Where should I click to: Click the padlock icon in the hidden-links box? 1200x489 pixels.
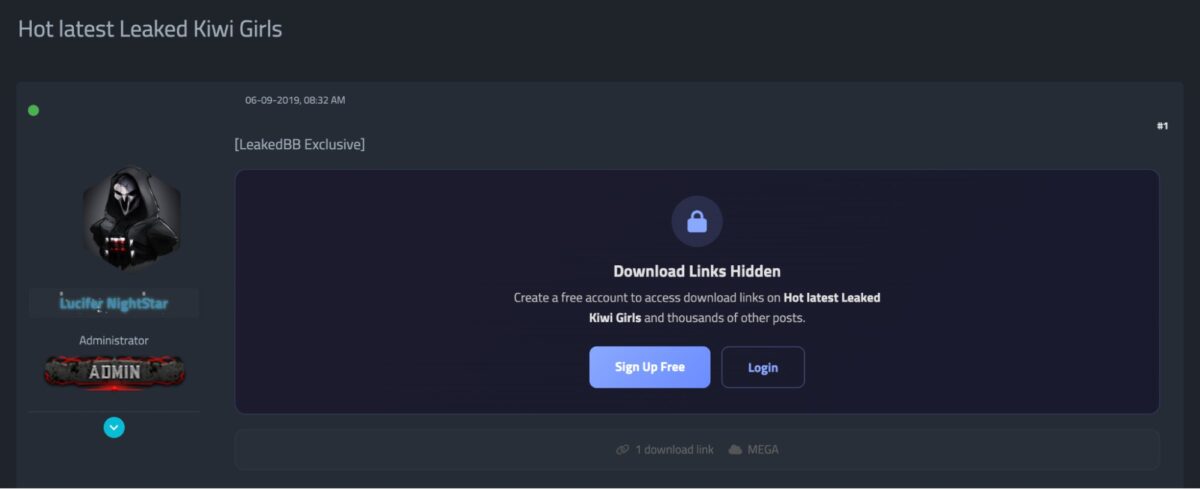coord(697,222)
